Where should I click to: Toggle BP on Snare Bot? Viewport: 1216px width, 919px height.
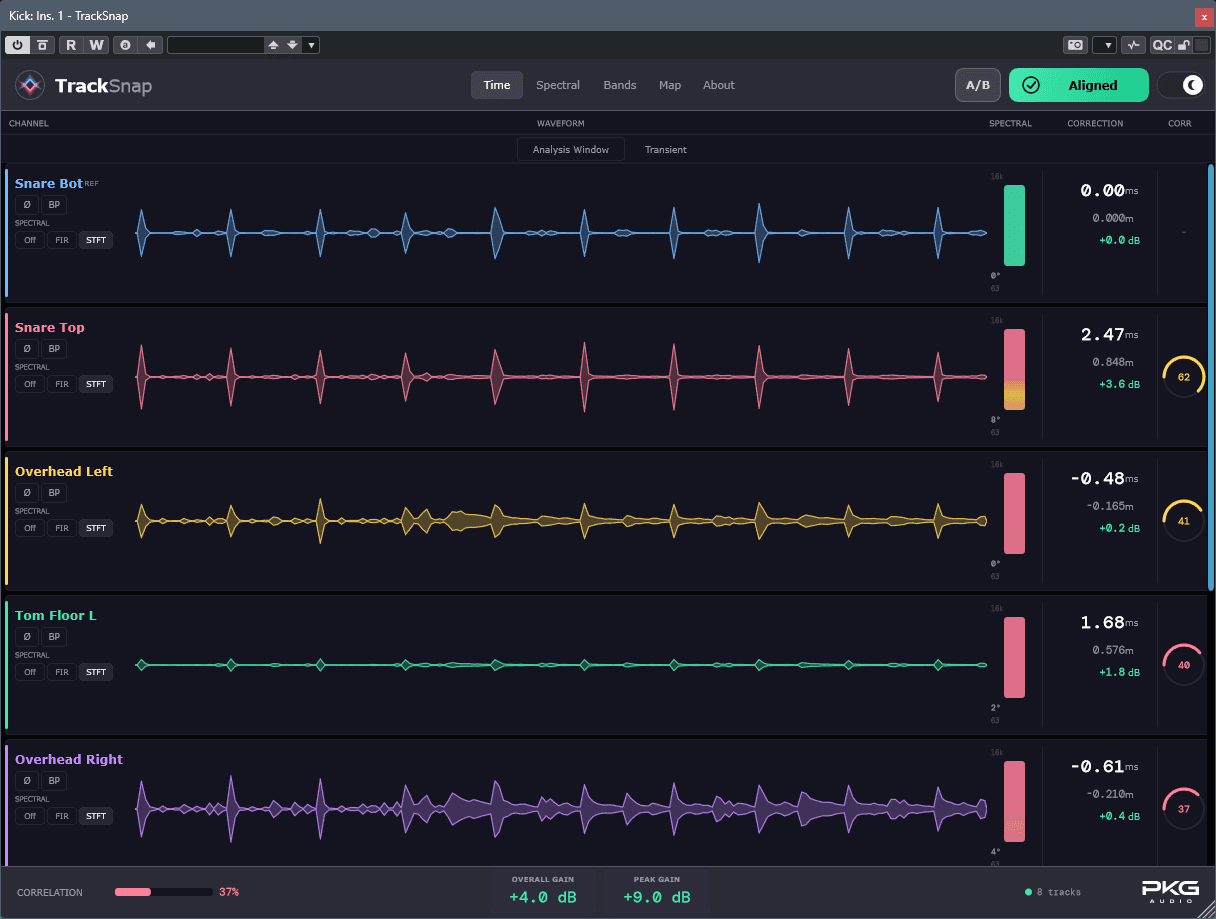[54, 205]
